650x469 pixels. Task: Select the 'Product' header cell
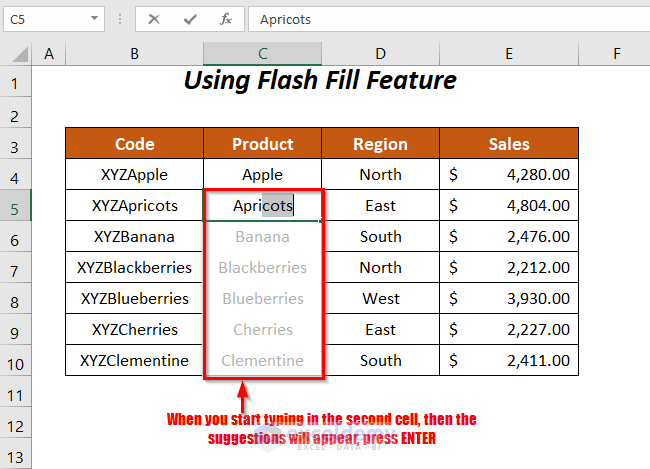(262, 143)
